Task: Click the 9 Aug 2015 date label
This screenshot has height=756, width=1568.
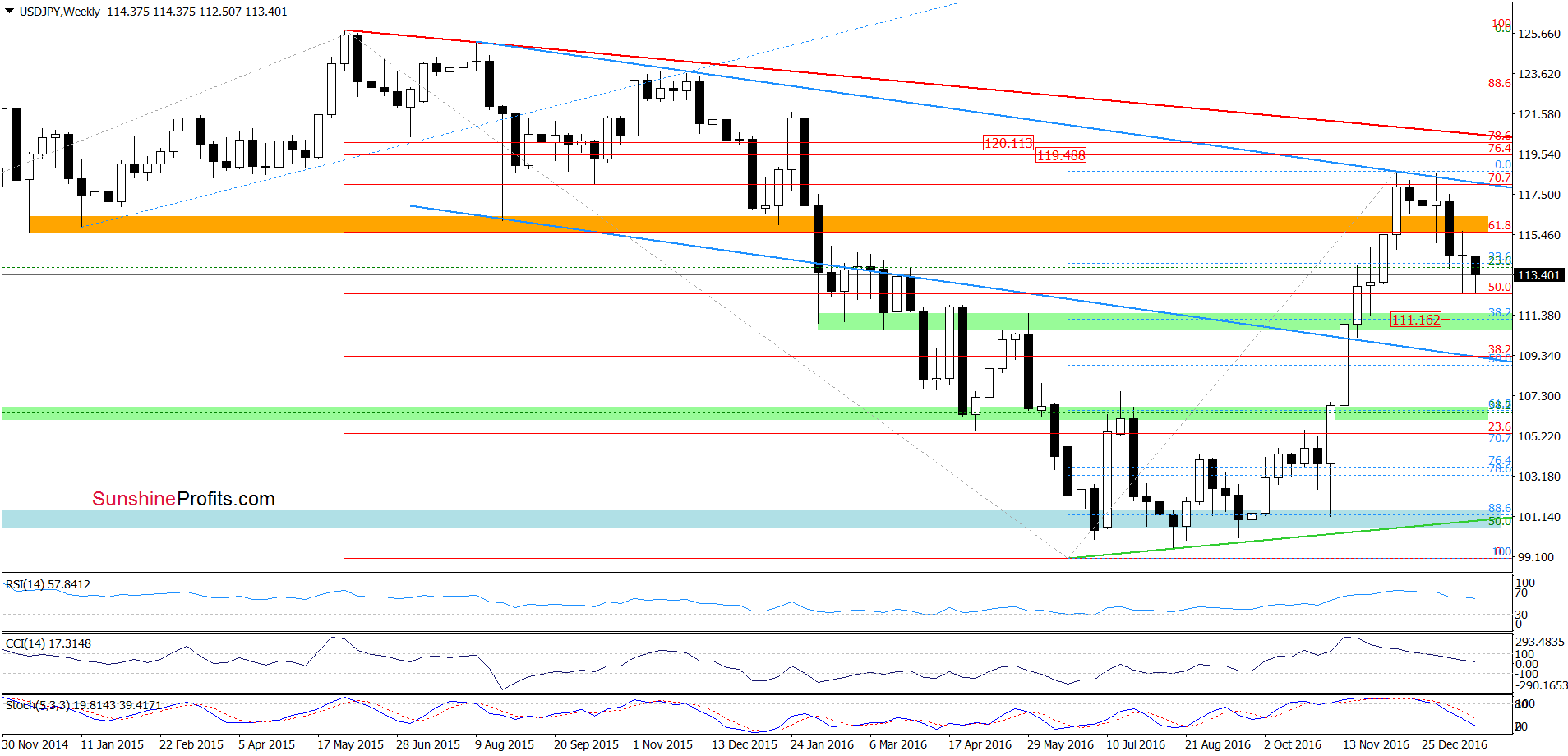Action: tap(505, 744)
